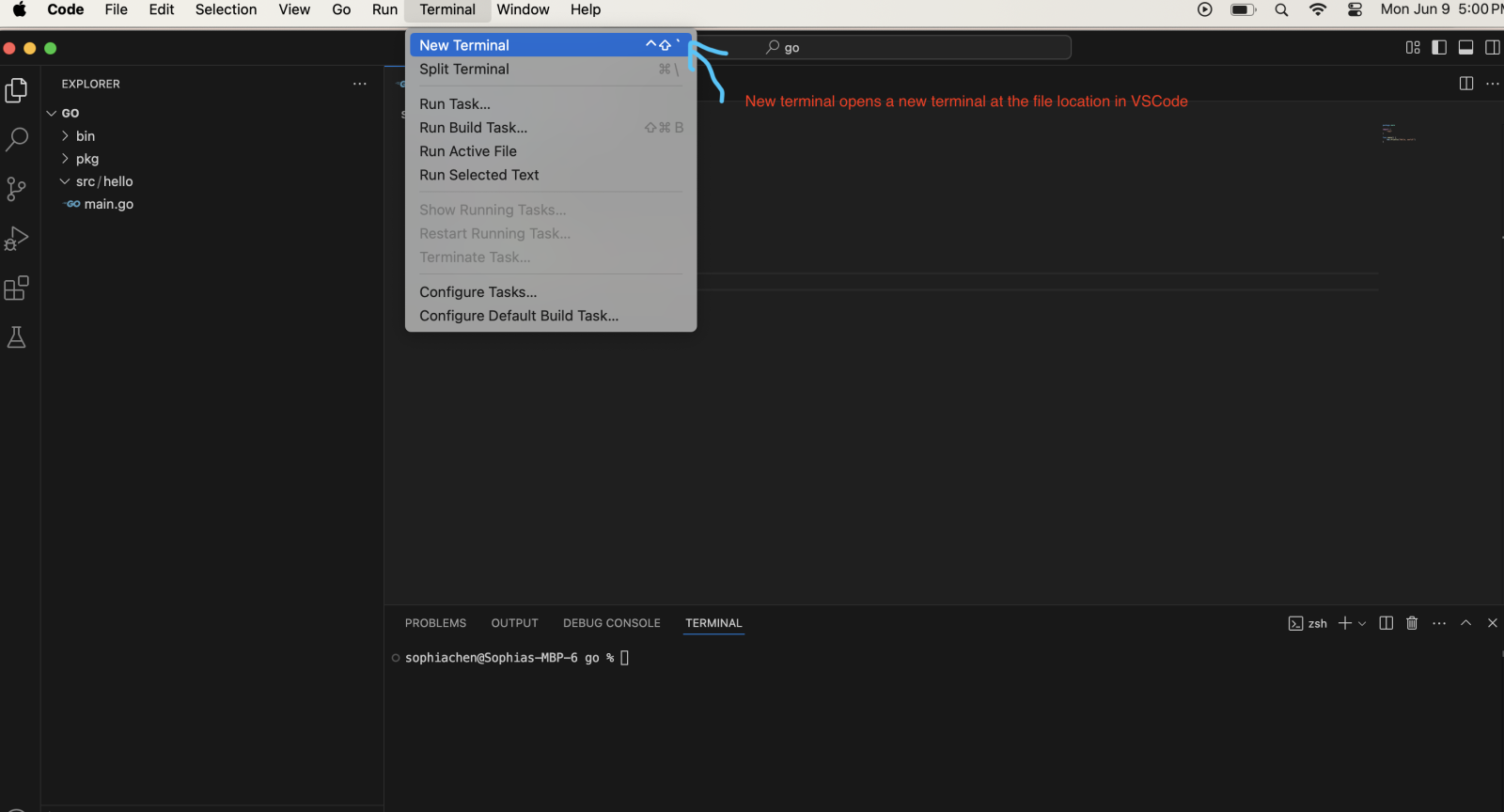
Task: Choose Run Selected Text
Action: click(x=551, y=175)
